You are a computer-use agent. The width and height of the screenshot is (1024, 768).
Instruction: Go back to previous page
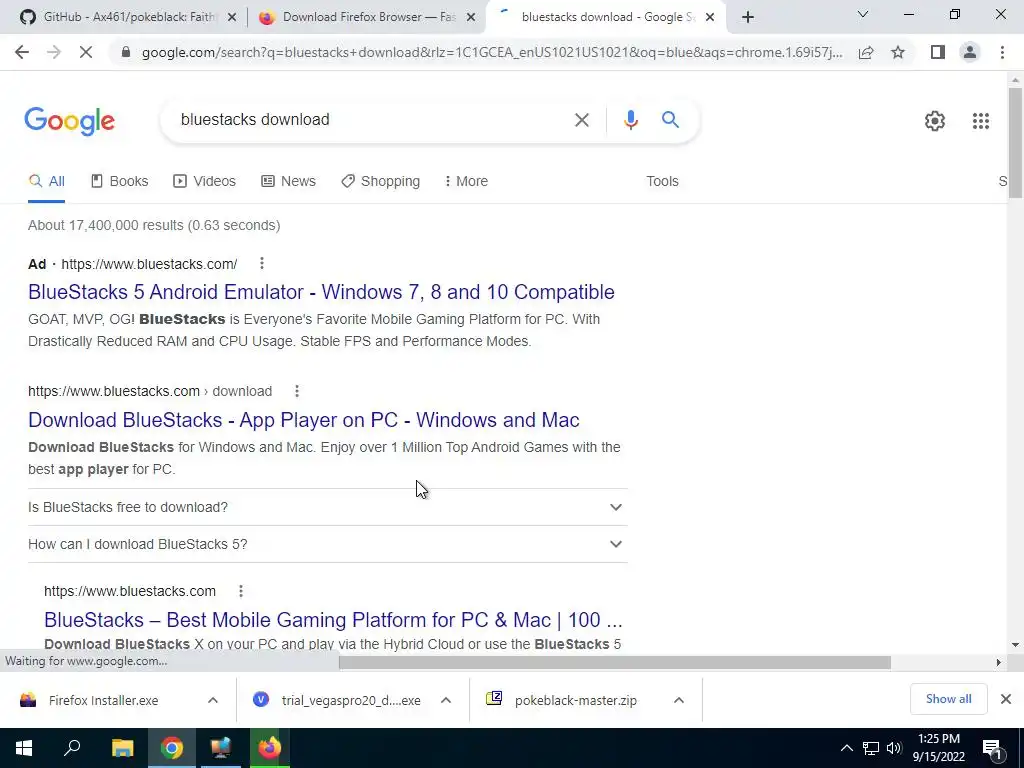pyautogui.click(x=22, y=52)
